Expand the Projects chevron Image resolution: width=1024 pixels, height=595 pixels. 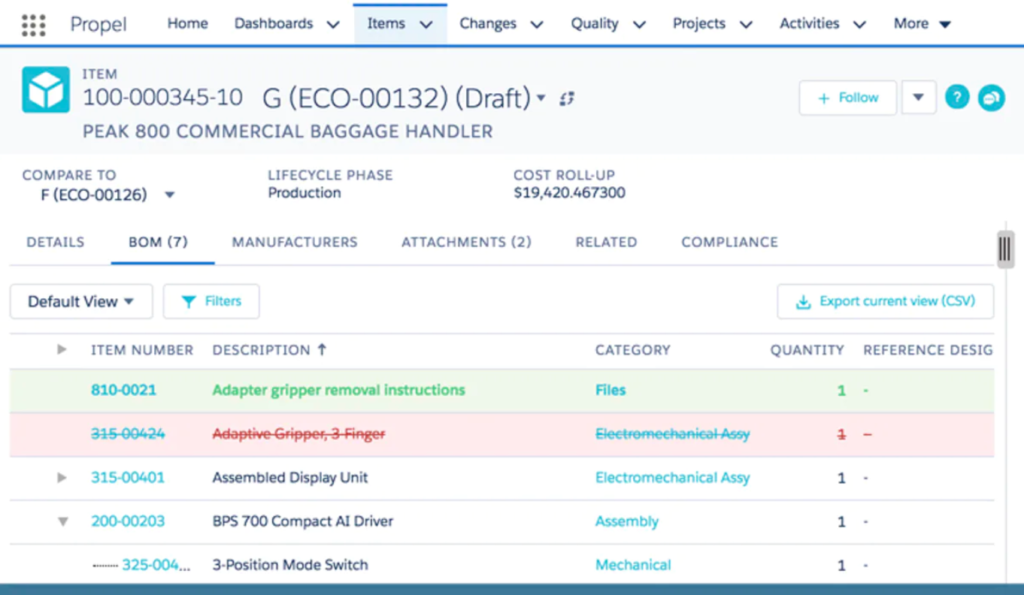(746, 25)
